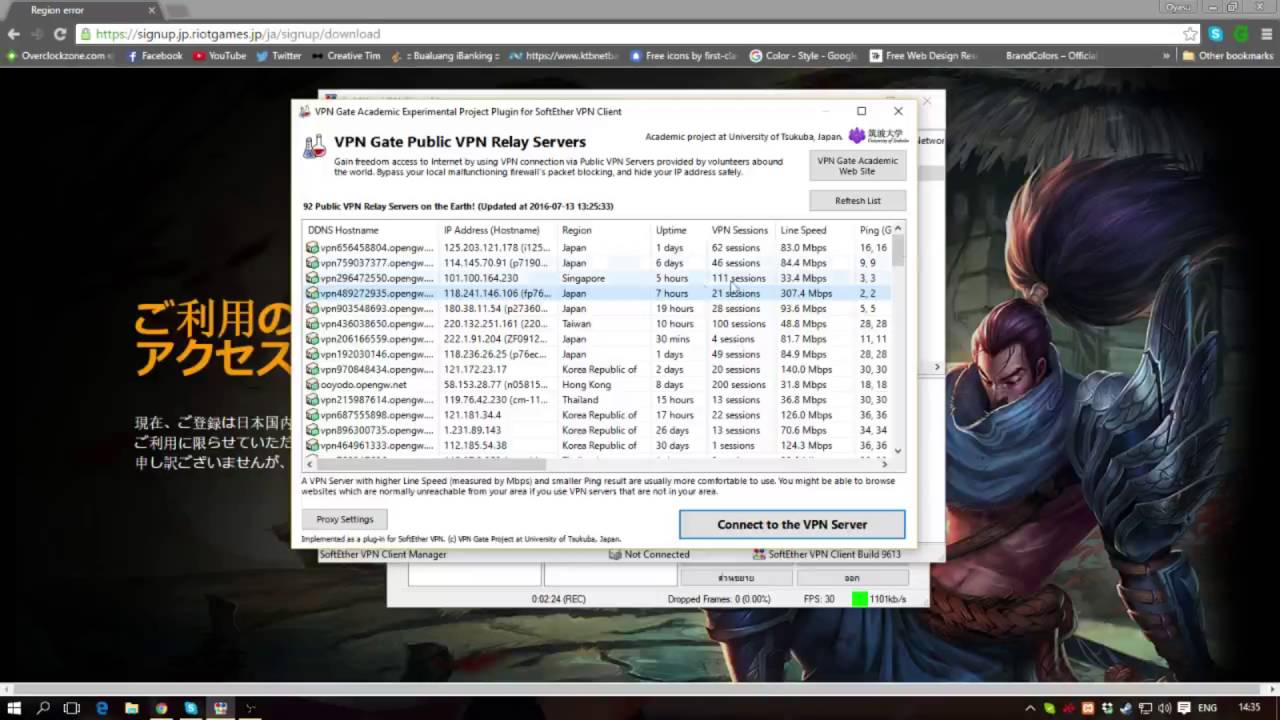The width and height of the screenshot is (1280, 720).
Task: Select the Singapore server 101.100.164.230
Action: pos(598,278)
